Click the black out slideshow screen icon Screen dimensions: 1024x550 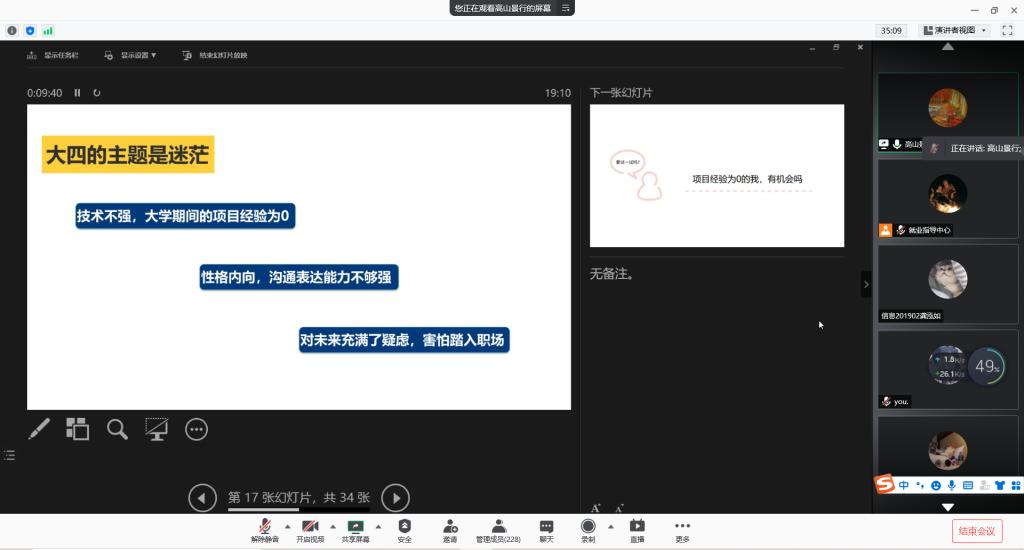[x=156, y=429]
